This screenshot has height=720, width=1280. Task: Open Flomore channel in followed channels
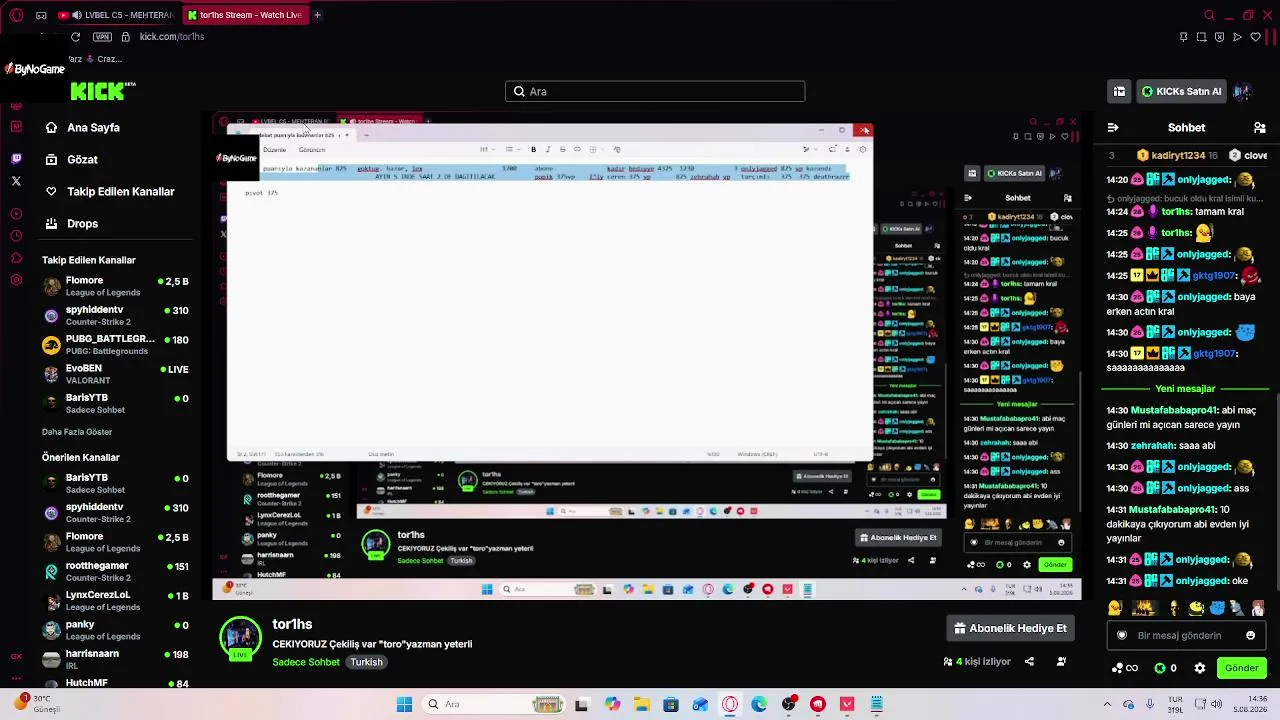click(x=115, y=287)
